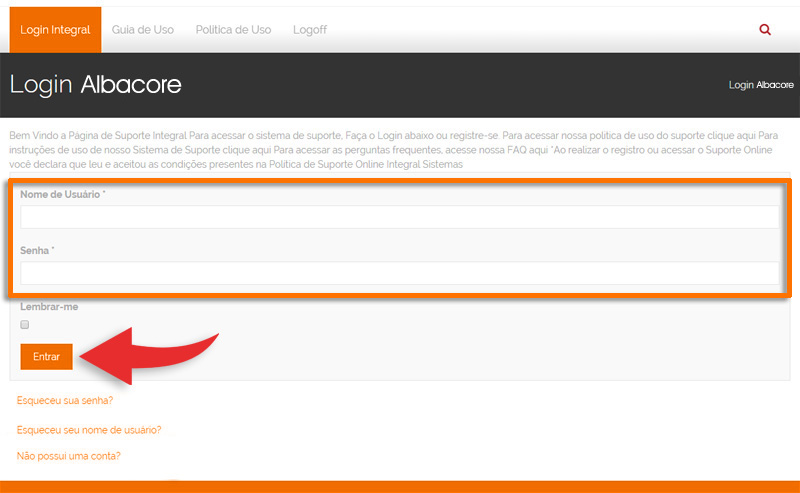The image size is (800, 493).
Task: Open the Esqueceu seu nome de usuário? link
Action: coord(89,430)
